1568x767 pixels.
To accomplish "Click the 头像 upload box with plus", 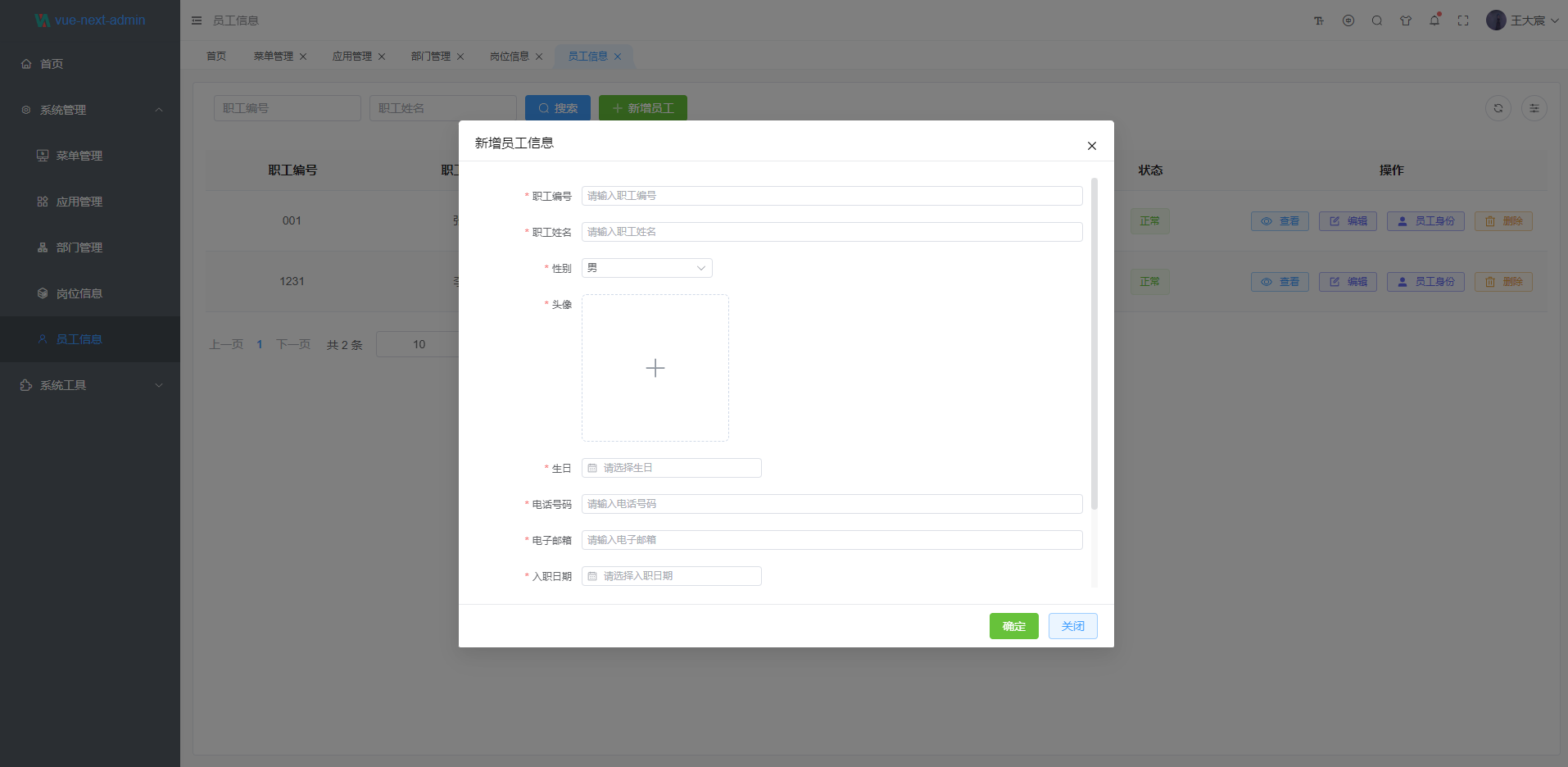I will pyautogui.click(x=655, y=368).
